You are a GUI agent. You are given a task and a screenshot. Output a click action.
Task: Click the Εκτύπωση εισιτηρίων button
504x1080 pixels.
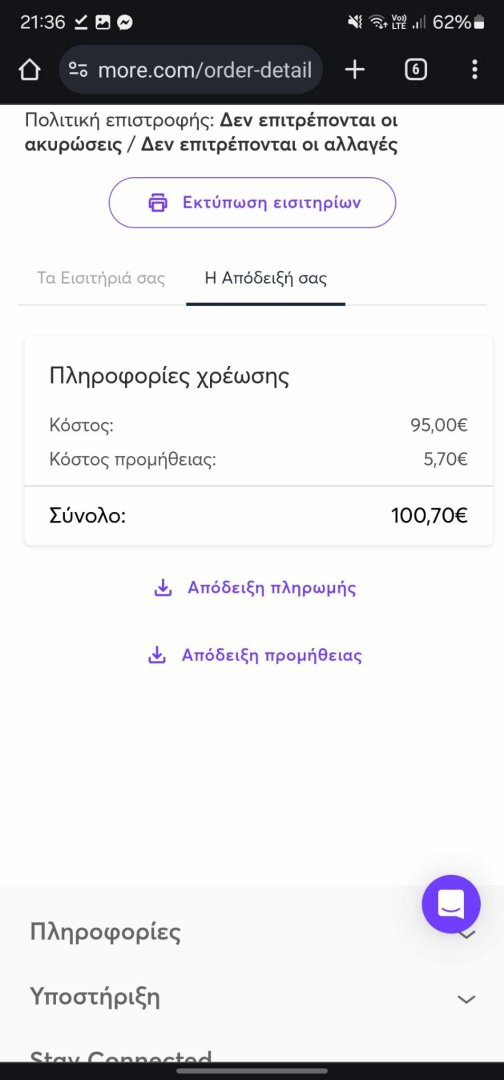pyautogui.click(x=252, y=202)
